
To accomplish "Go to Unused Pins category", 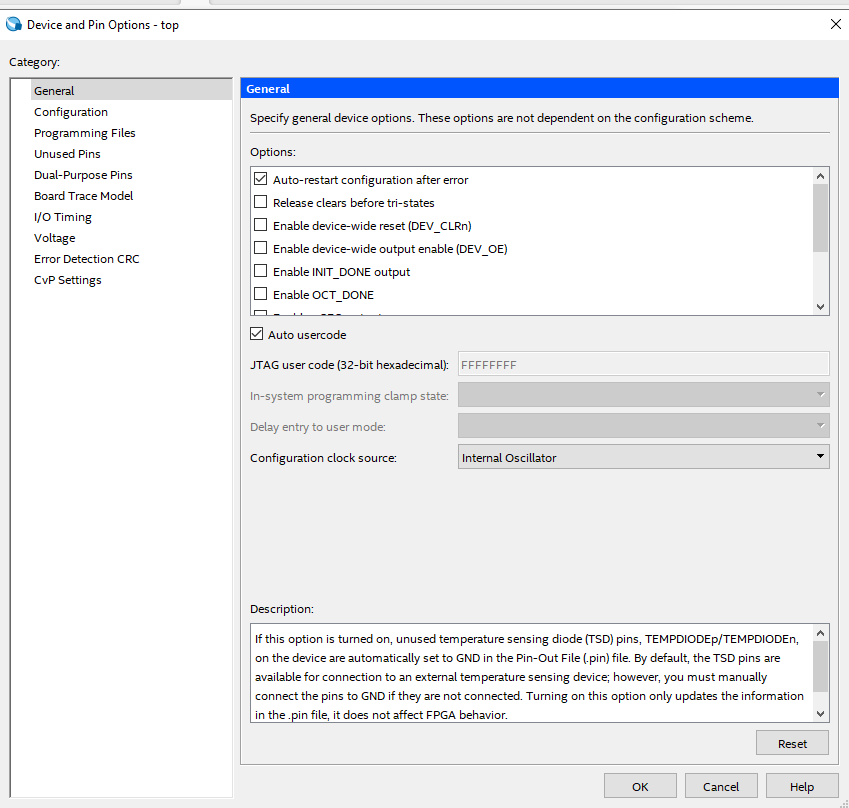I will (x=67, y=154).
